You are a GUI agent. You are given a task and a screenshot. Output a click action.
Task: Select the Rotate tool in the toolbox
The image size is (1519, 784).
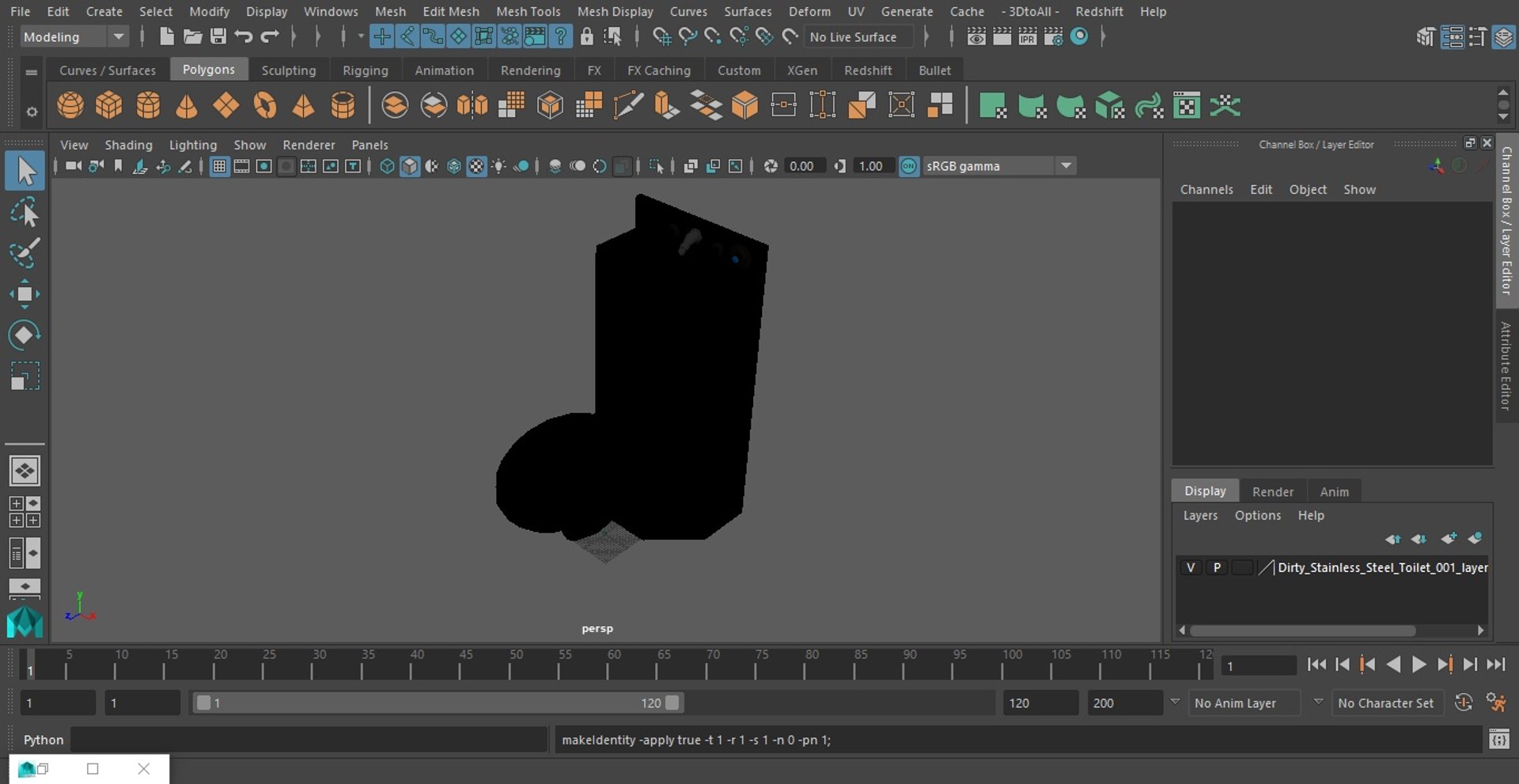(x=25, y=335)
